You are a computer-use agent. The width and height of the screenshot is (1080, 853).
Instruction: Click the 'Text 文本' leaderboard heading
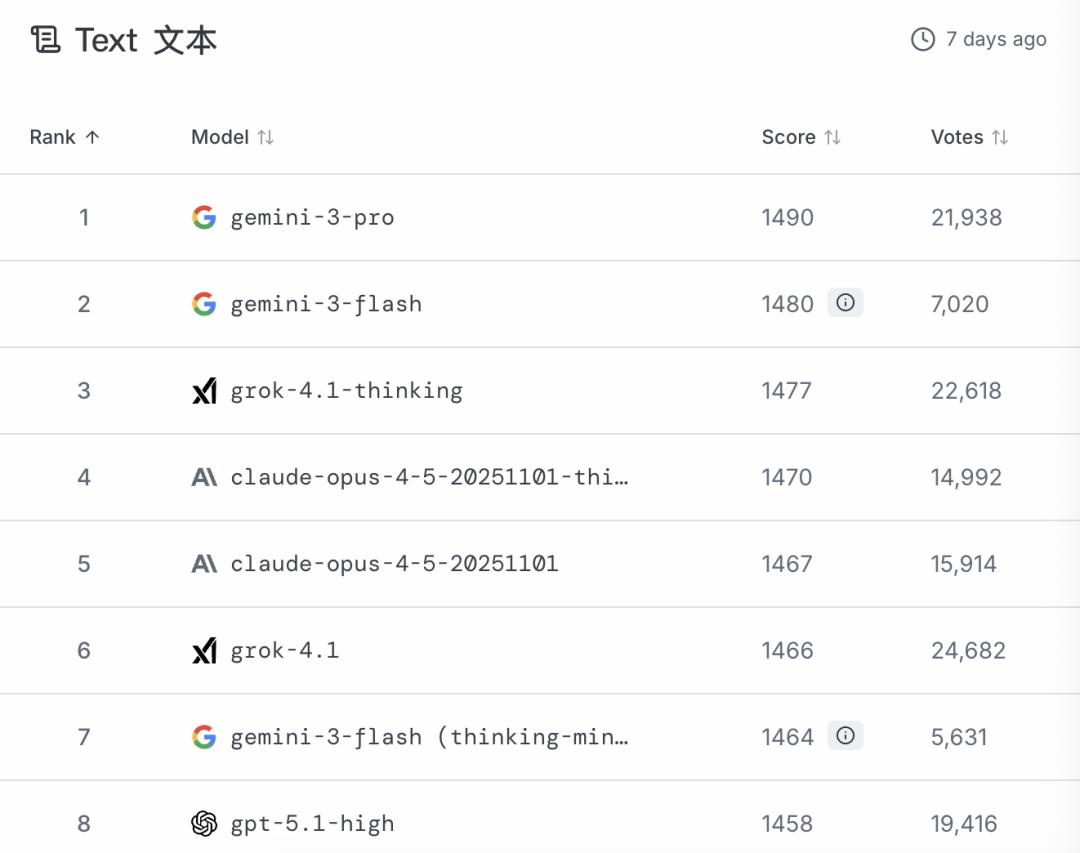click(146, 40)
